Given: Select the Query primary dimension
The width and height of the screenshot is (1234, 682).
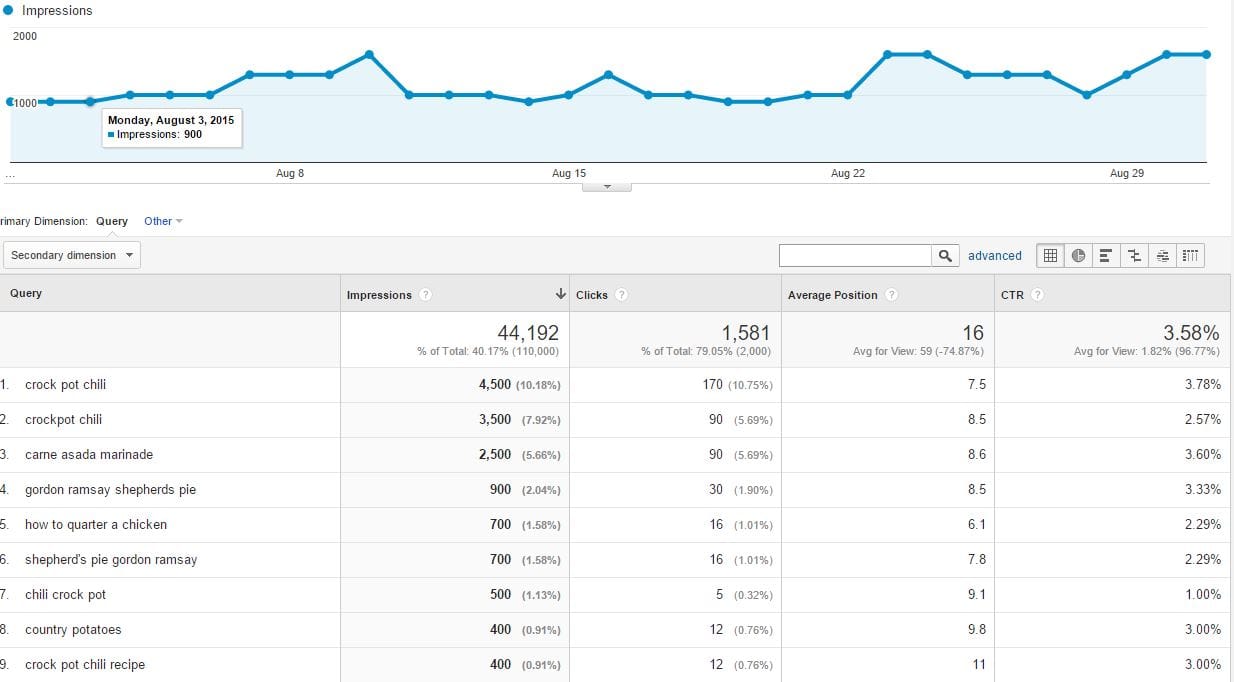Looking at the screenshot, I should [x=112, y=221].
